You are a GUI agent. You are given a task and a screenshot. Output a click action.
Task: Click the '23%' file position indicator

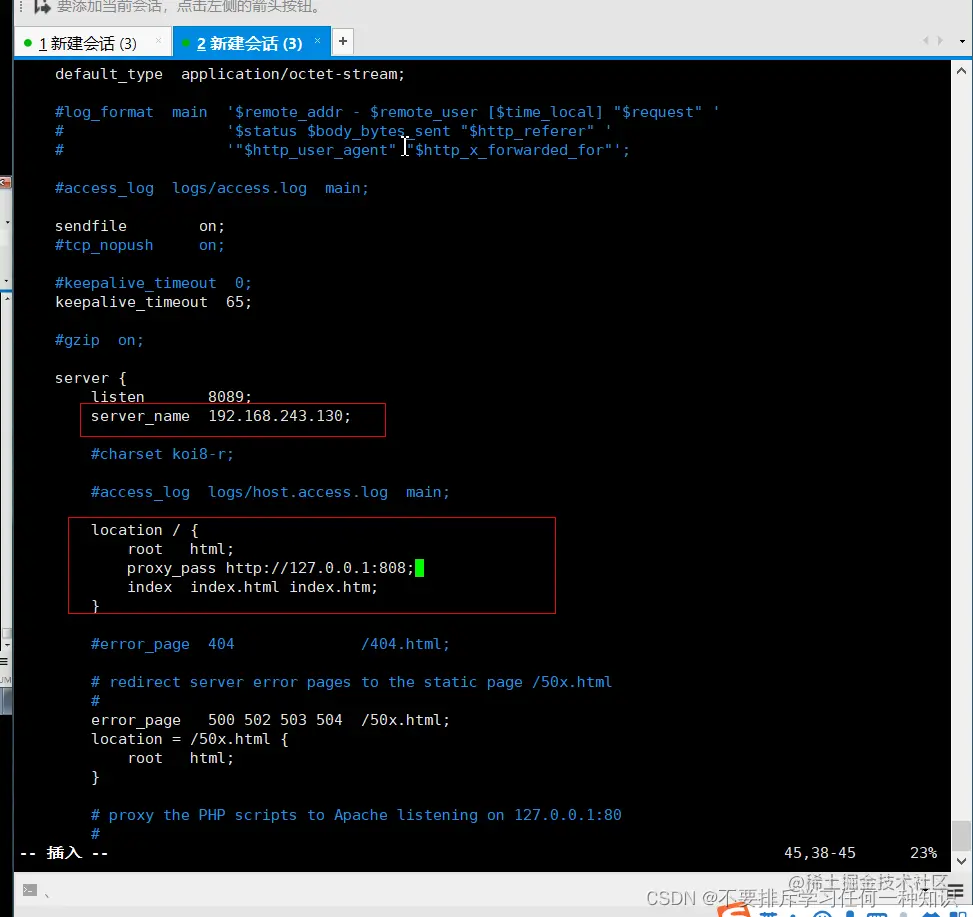click(923, 854)
